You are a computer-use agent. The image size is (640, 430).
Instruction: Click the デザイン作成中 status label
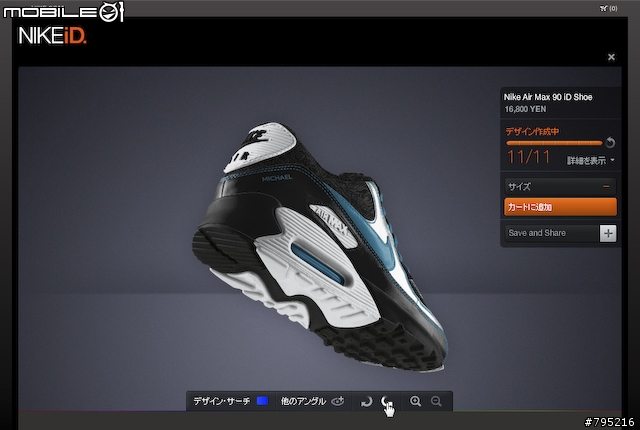point(532,131)
